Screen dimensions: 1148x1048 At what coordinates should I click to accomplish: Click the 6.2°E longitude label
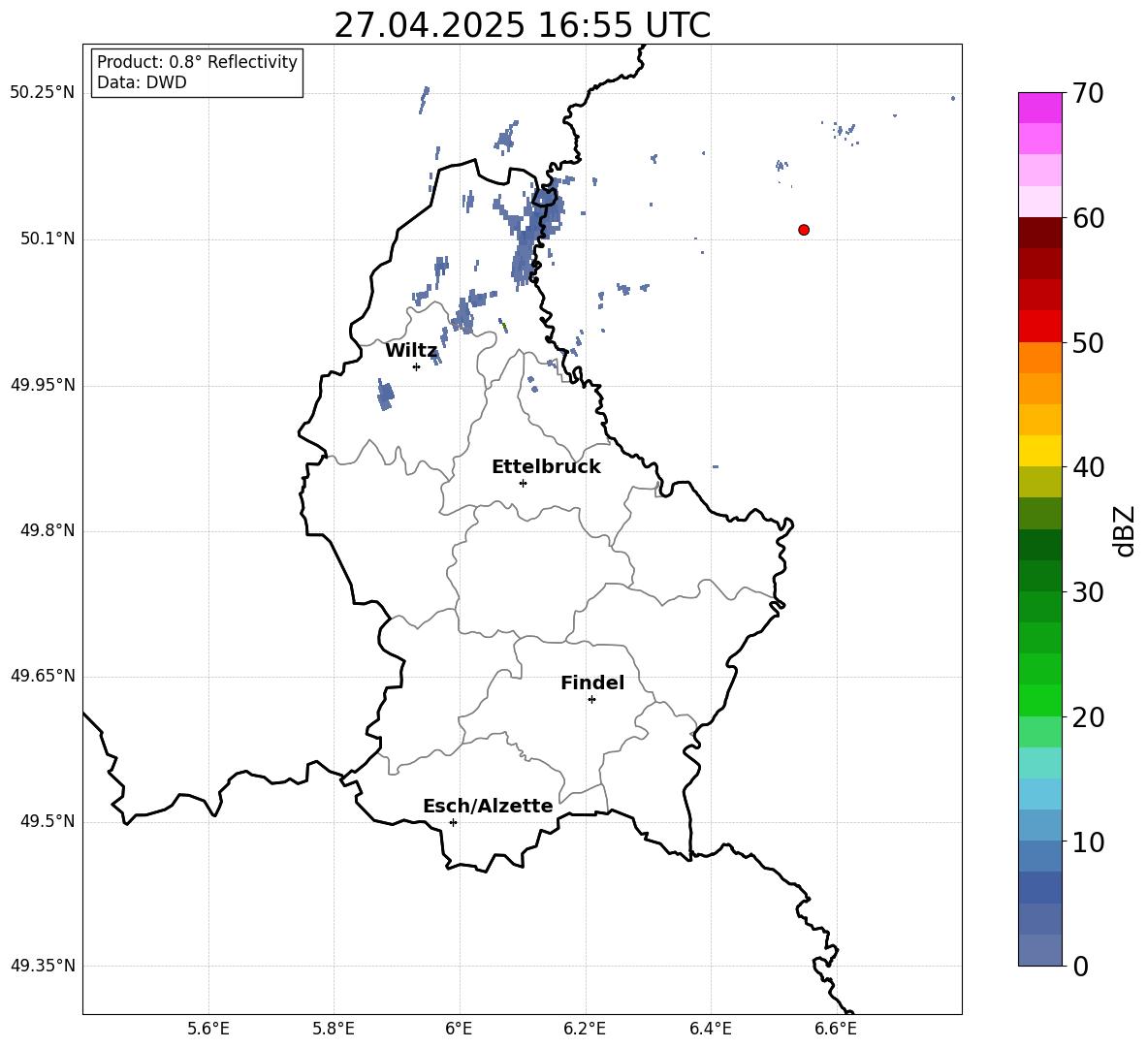pyautogui.click(x=585, y=1029)
